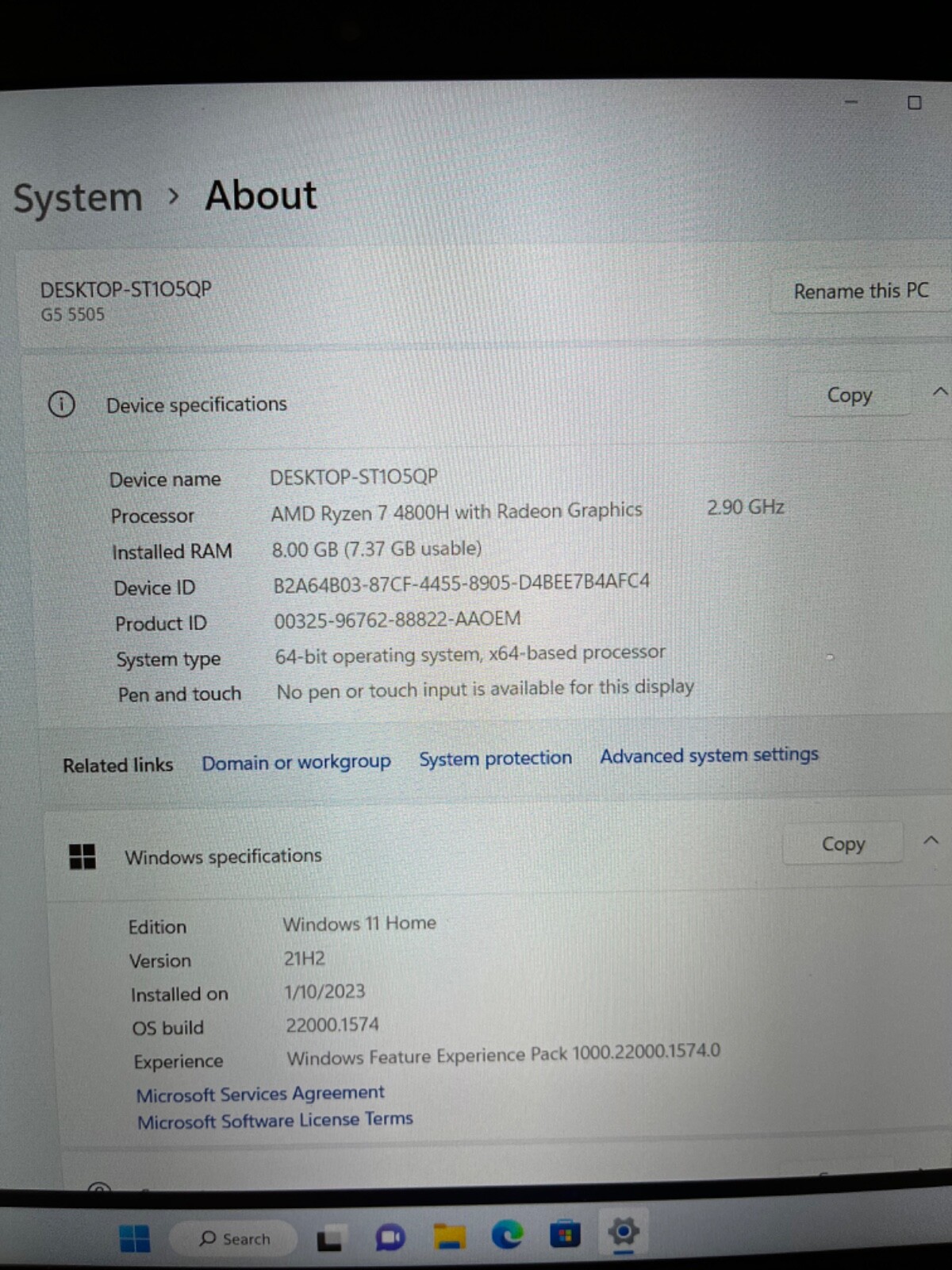The image size is (952, 1270).
Task: Copy the Windows specifications
Action: (843, 843)
